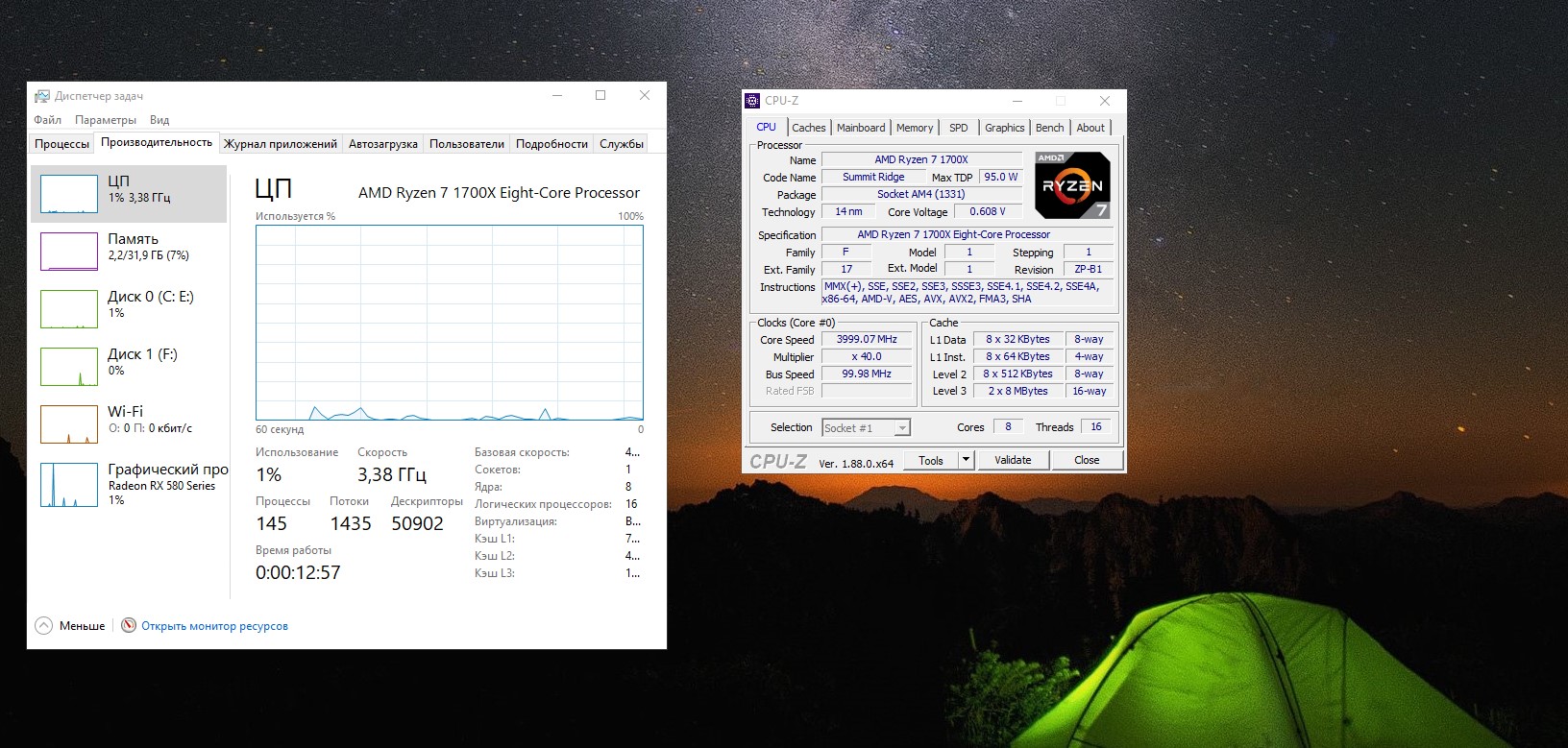The width and height of the screenshot is (1568, 748).
Task: Click the Скорость value 3,38 ГГц
Action: (x=392, y=474)
